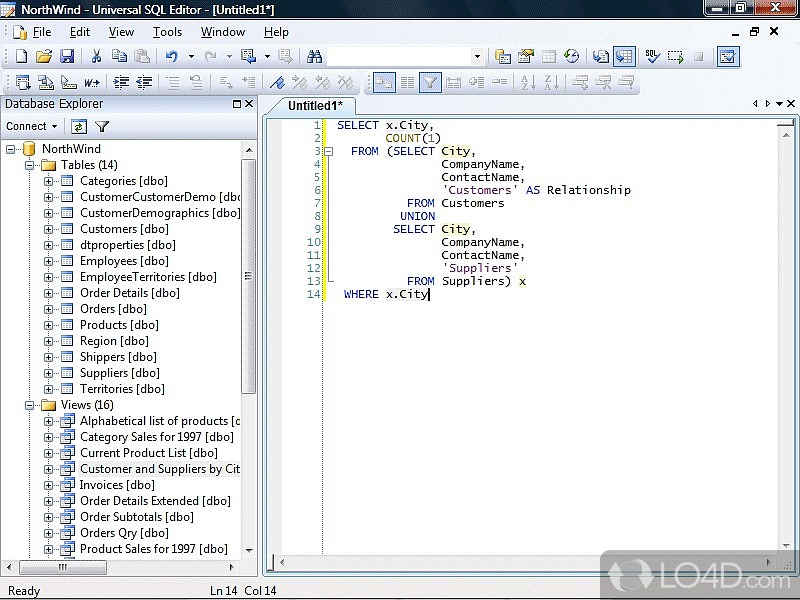Image resolution: width=800 pixels, height=600 pixels.
Task: Open the Connect dropdown
Action: point(32,126)
